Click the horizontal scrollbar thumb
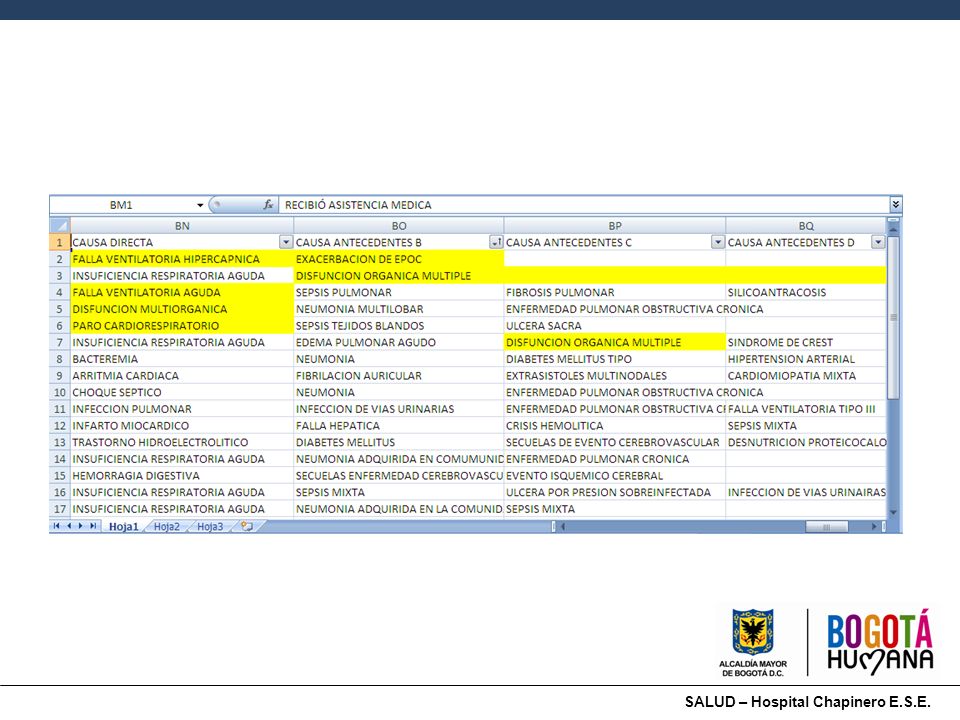Image resolution: width=960 pixels, height=720 pixels. point(827,527)
